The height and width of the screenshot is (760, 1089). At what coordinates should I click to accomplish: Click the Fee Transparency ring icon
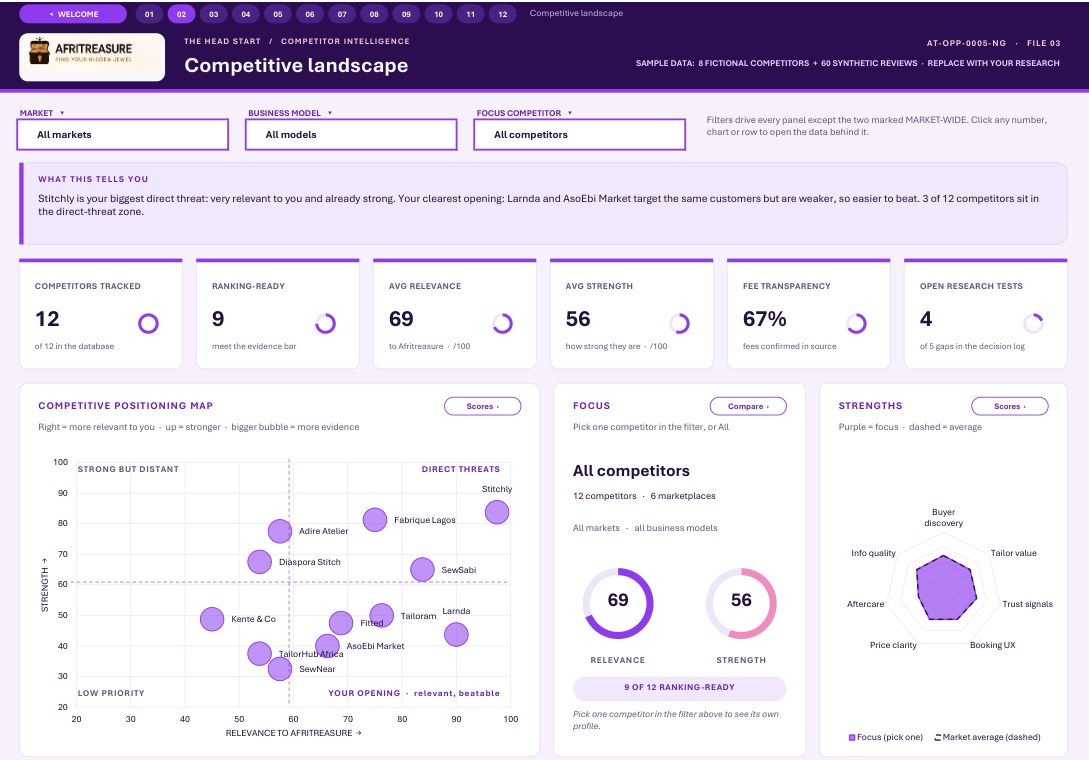click(x=856, y=324)
